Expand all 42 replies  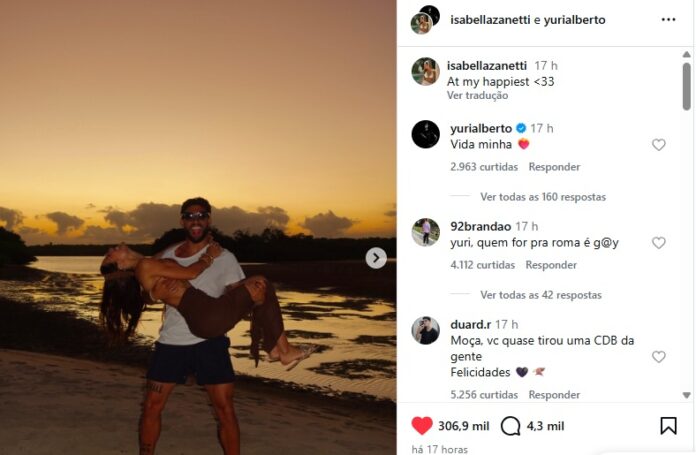pos(541,295)
